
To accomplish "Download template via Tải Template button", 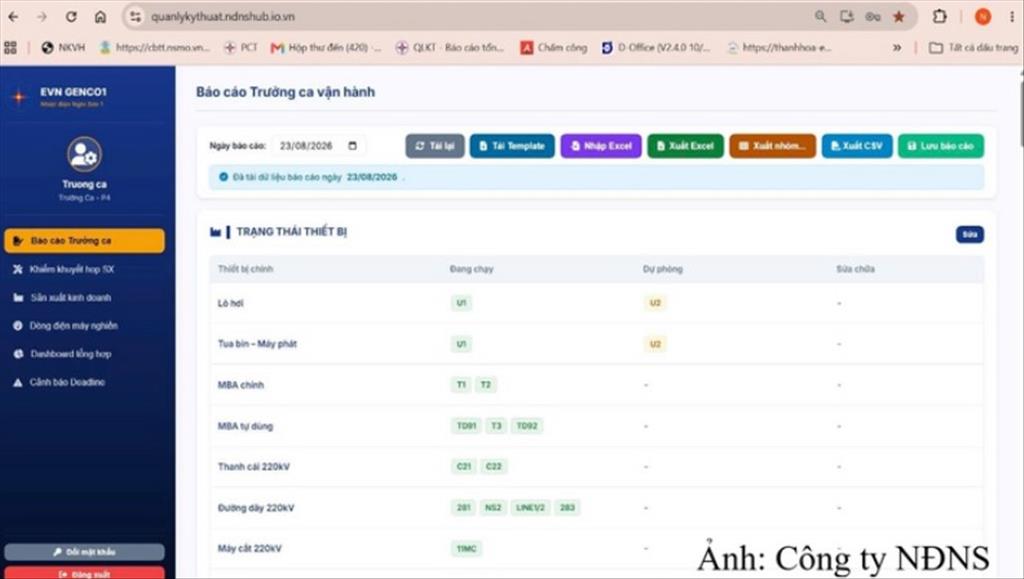I will [512, 146].
